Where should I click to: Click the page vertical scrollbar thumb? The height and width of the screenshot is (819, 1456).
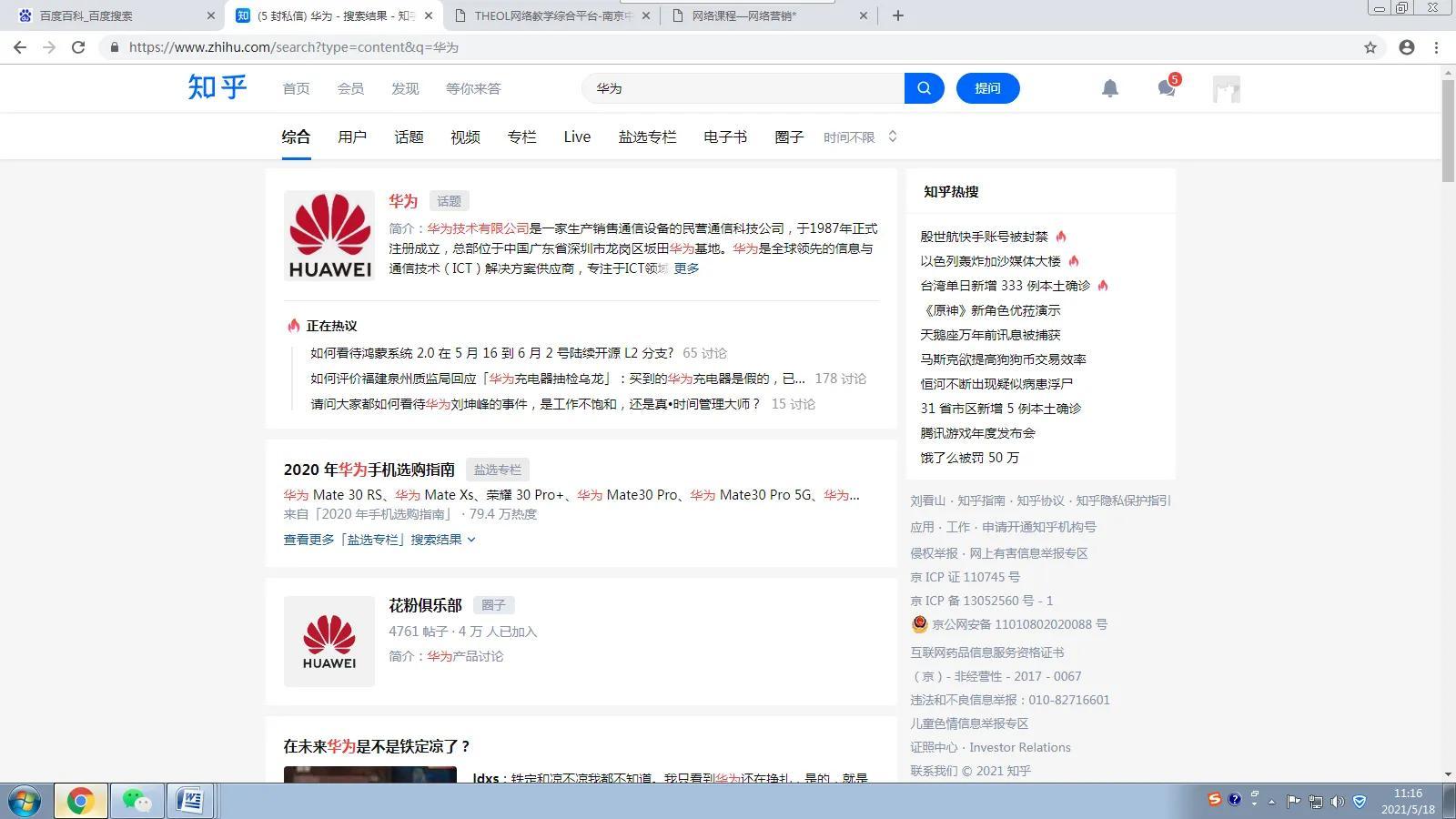tap(1448, 130)
